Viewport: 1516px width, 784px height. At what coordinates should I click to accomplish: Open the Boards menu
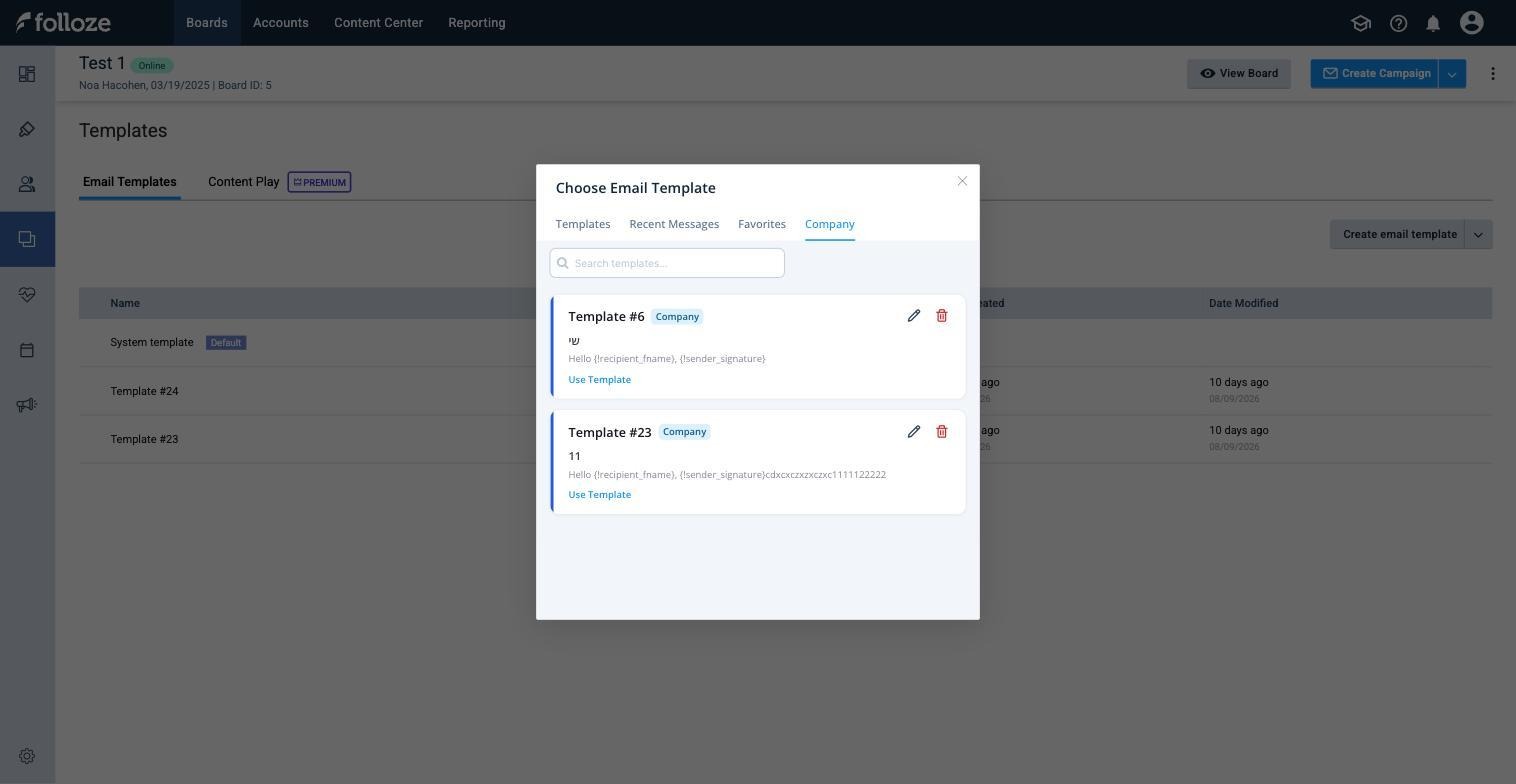tap(207, 22)
